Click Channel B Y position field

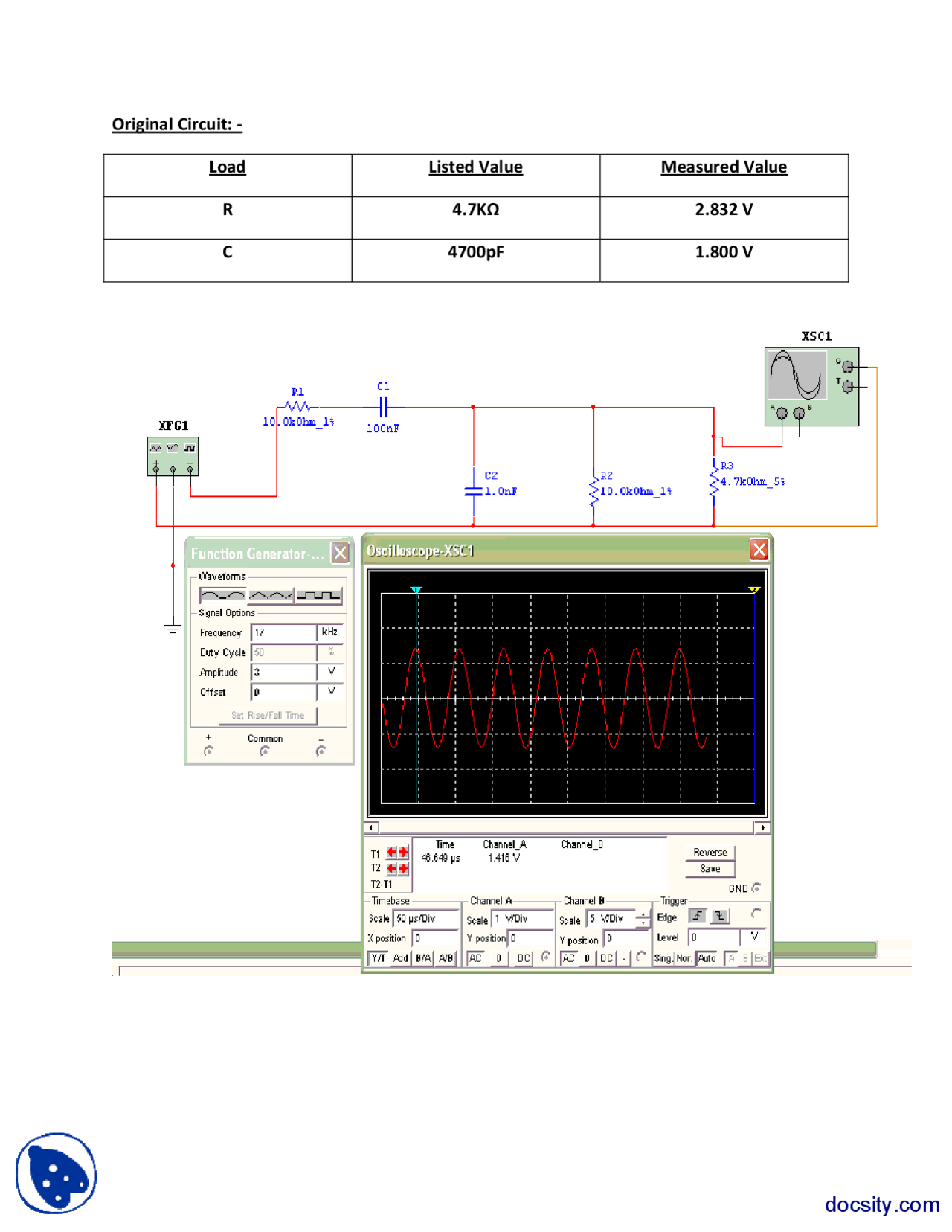(627, 939)
